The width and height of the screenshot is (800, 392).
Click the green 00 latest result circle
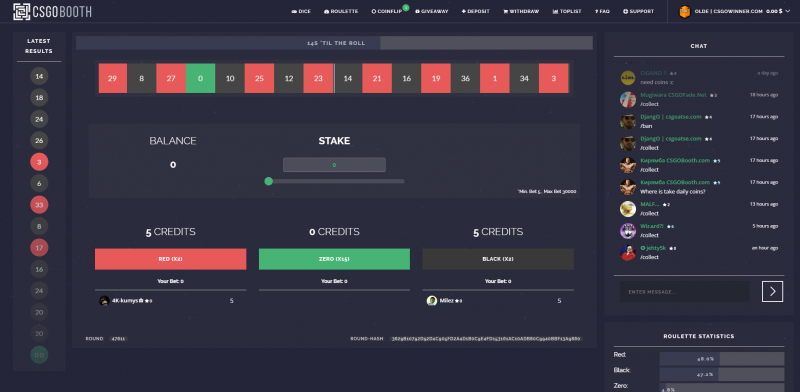point(39,355)
